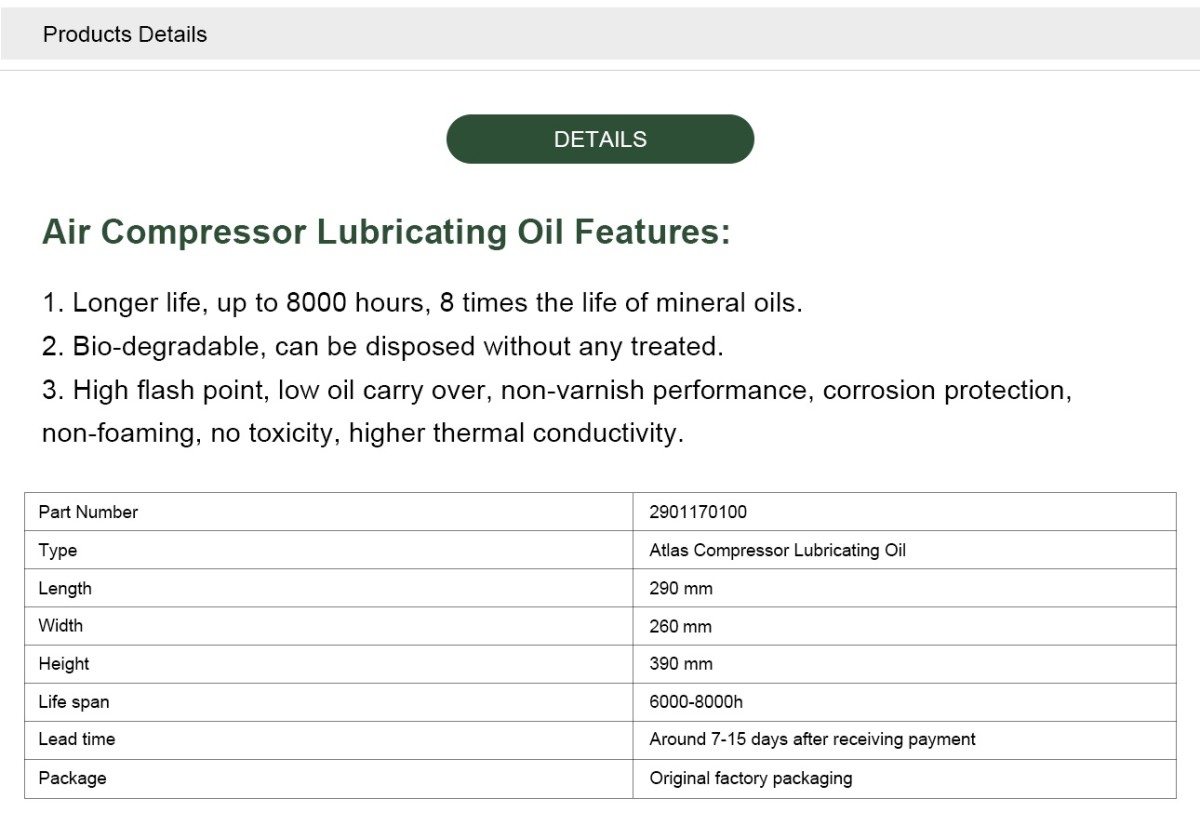1200x839 pixels.
Task: Select the Lead time row label
Action: click(76, 740)
